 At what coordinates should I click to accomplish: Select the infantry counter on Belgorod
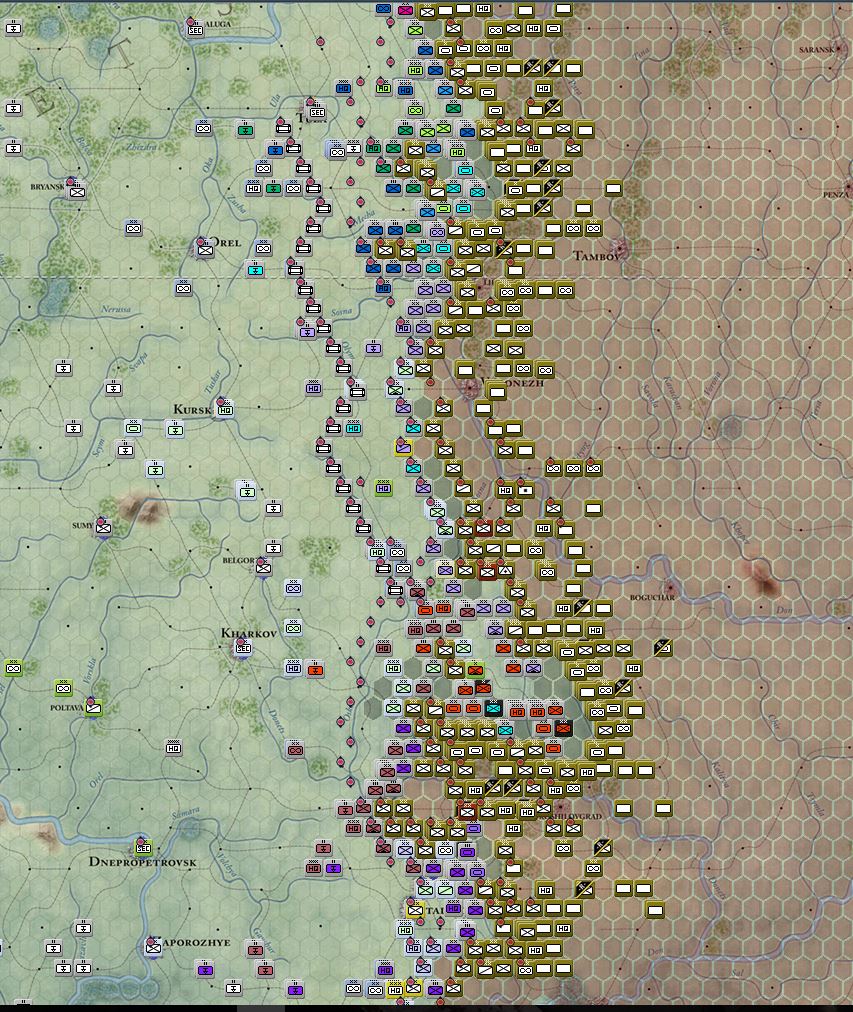[263, 567]
